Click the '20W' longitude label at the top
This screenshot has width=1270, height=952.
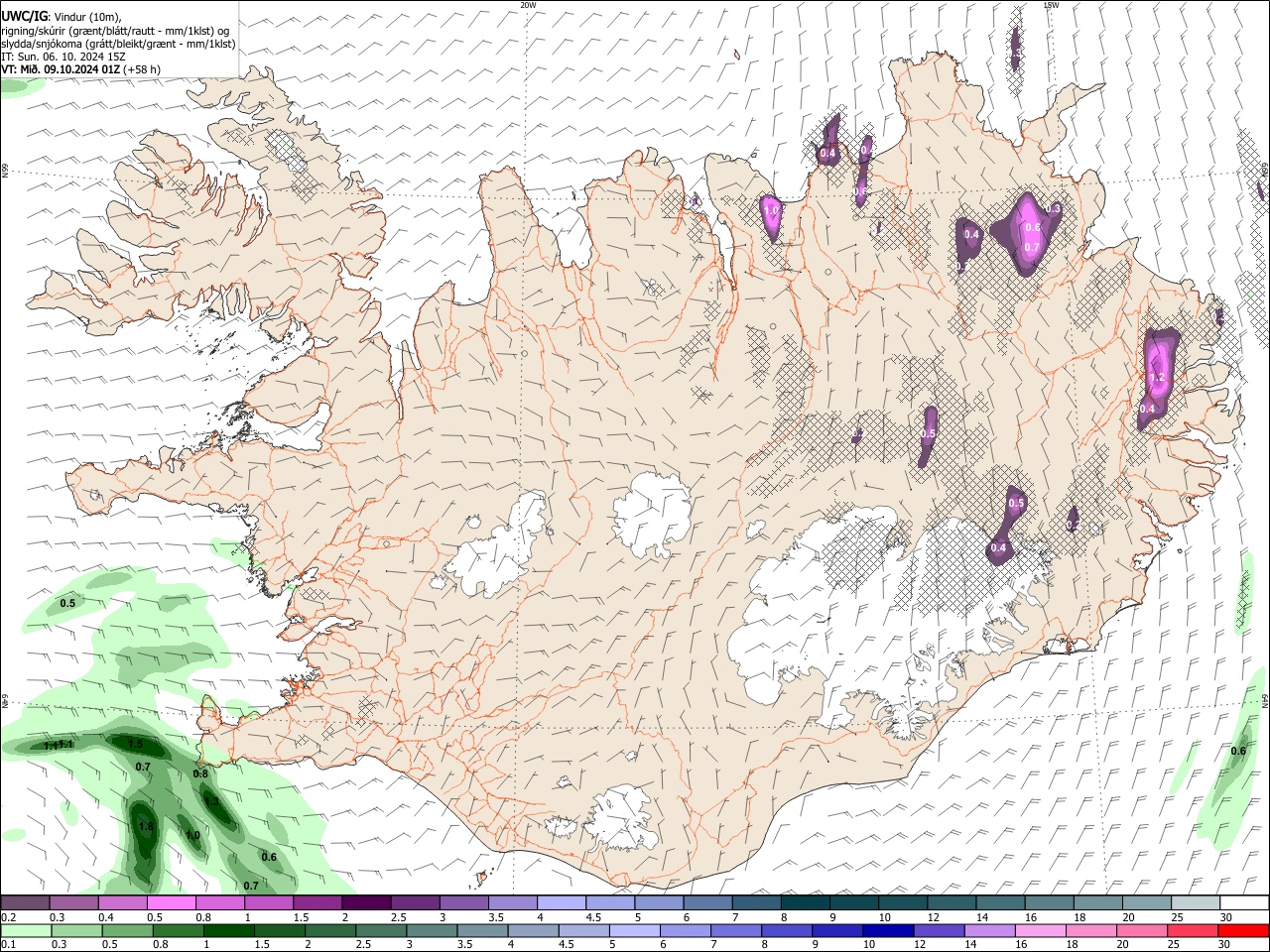click(x=528, y=5)
